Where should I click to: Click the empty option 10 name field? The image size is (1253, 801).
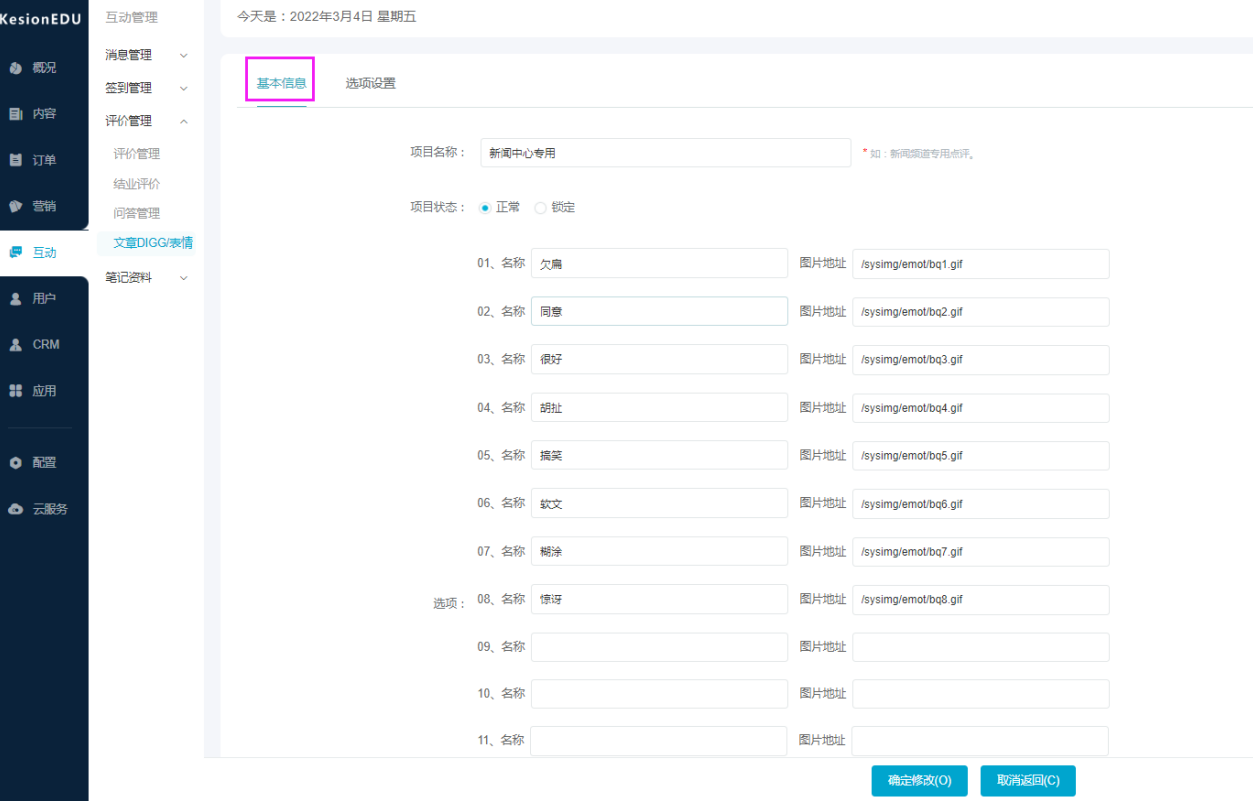[x=659, y=694]
